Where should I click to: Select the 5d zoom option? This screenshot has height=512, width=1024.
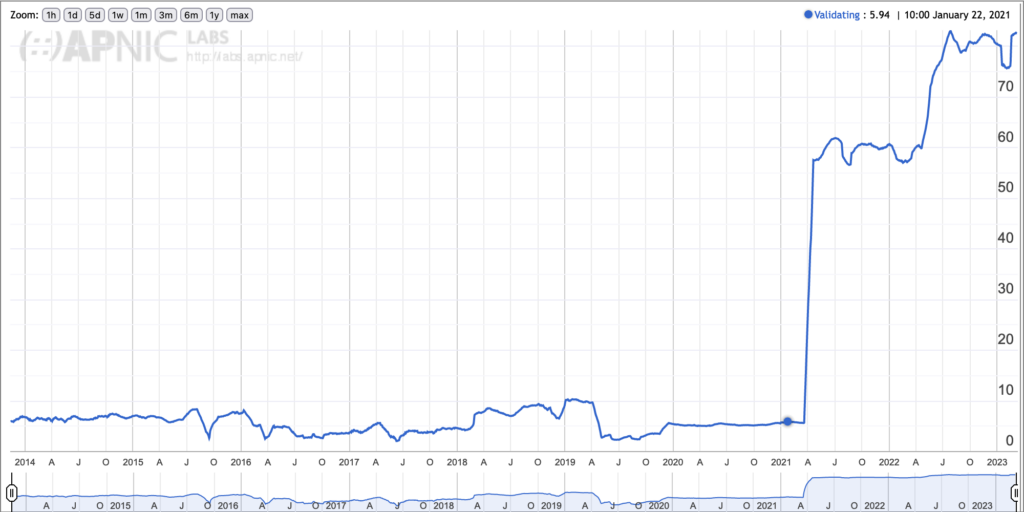tap(95, 15)
